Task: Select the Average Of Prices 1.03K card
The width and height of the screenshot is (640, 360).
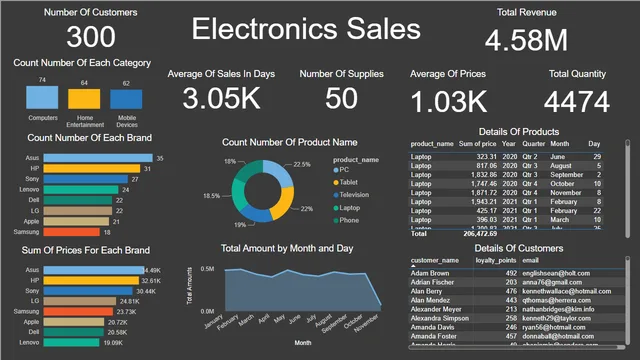Action: tap(448, 92)
